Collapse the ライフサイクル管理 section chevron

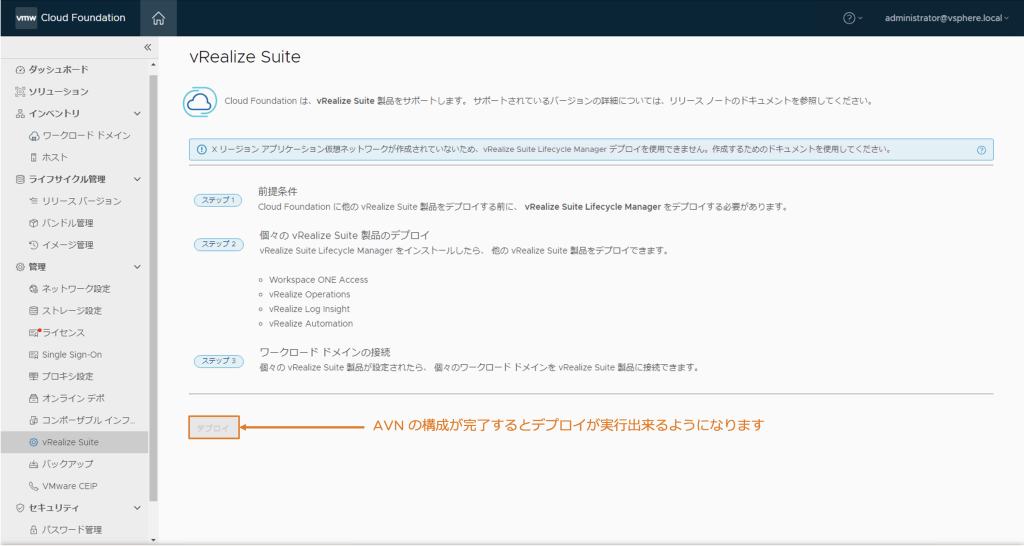point(137,179)
